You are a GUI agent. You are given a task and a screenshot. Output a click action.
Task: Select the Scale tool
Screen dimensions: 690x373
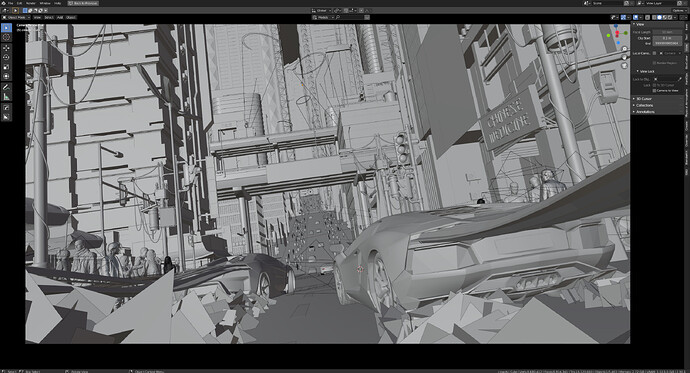[x=6, y=67]
